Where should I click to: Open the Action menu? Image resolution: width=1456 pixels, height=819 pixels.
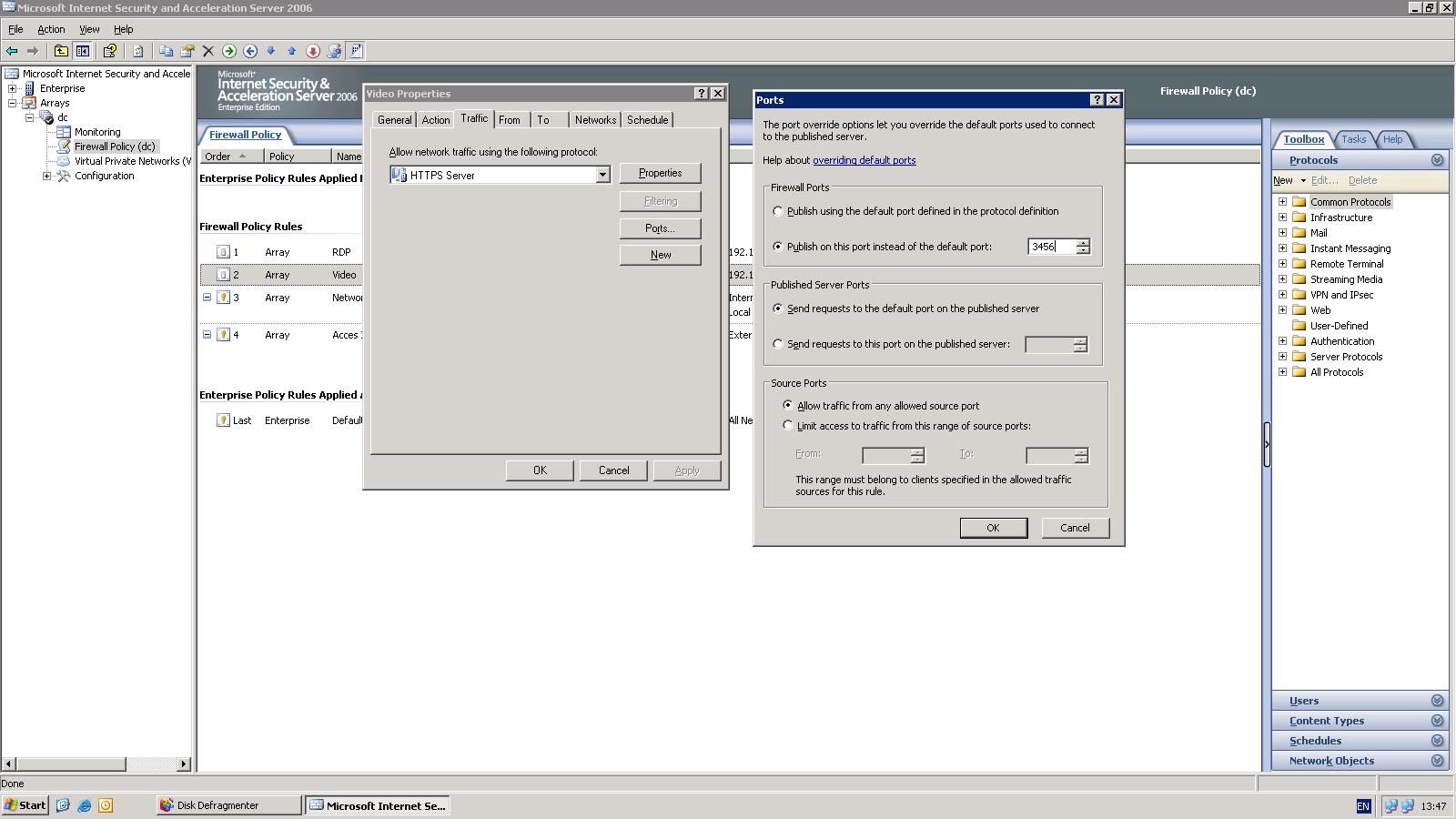click(x=51, y=29)
